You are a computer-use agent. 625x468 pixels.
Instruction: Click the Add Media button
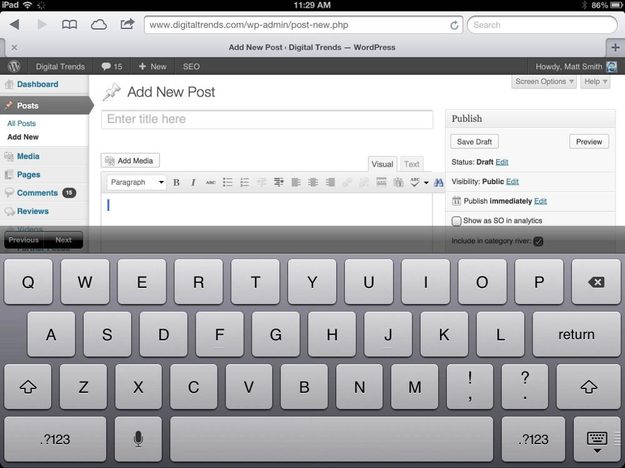coord(130,161)
